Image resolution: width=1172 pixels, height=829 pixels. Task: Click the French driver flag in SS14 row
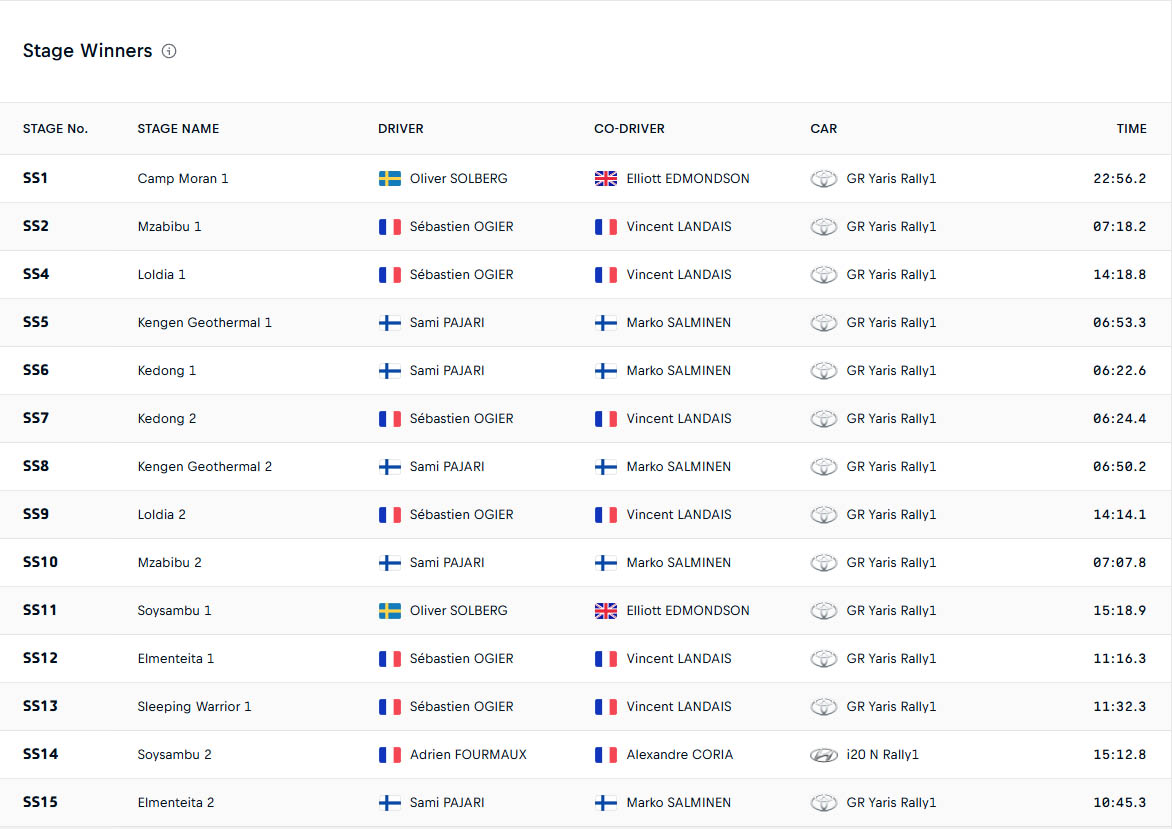click(390, 755)
